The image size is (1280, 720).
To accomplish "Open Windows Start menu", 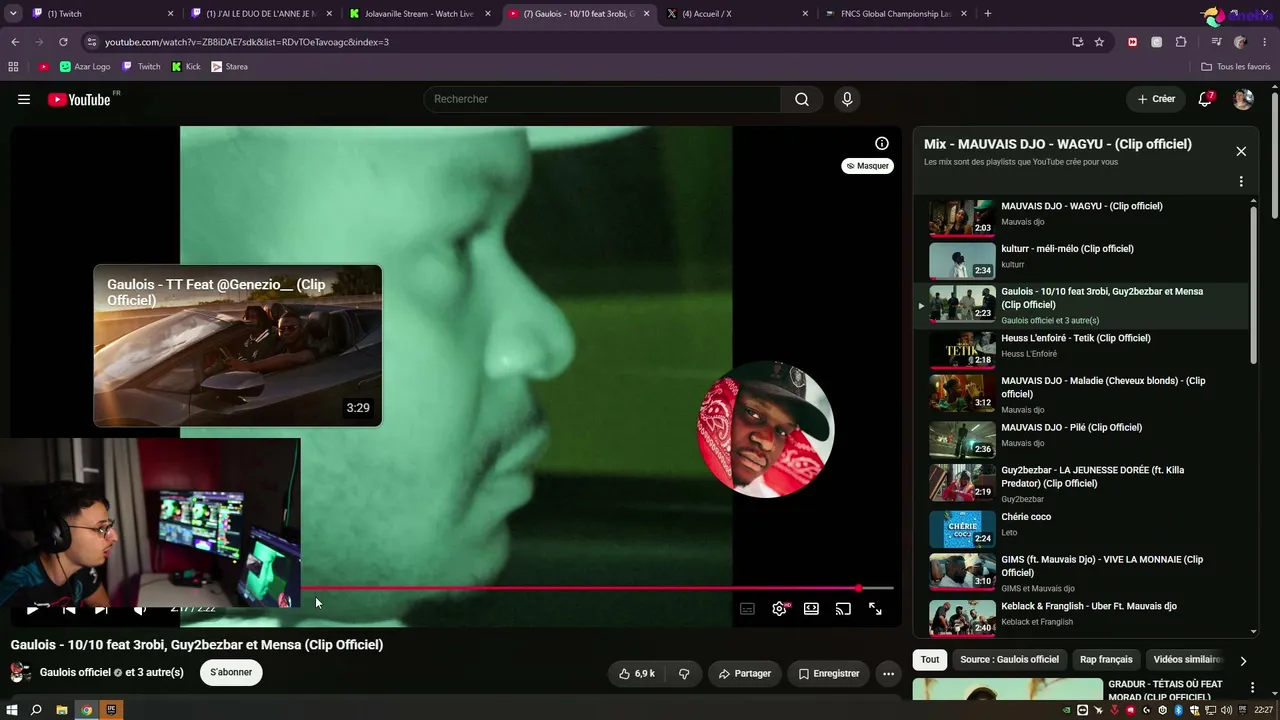I will click(12, 710).
